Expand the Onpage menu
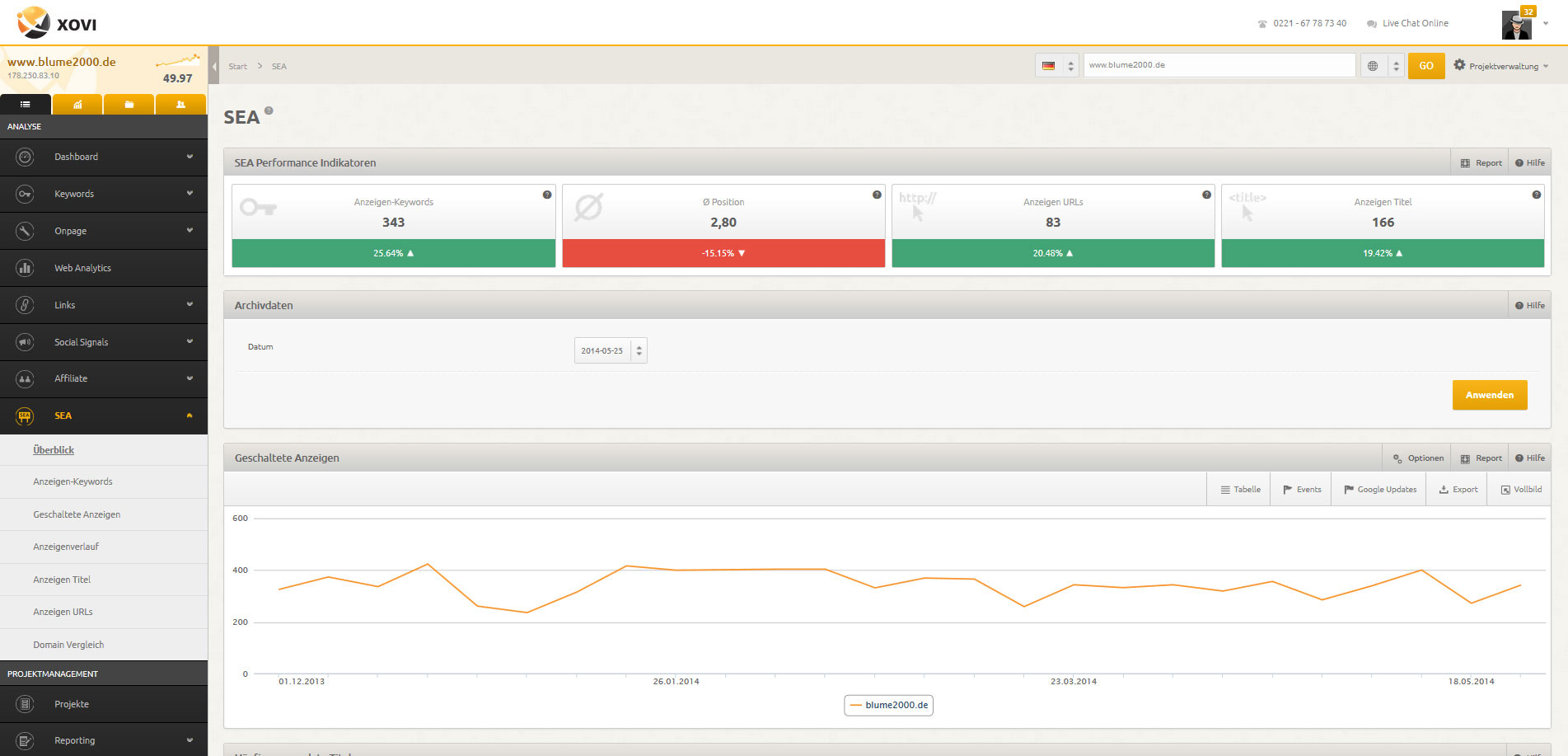The image size is (1568, 756). pos(190,231)
